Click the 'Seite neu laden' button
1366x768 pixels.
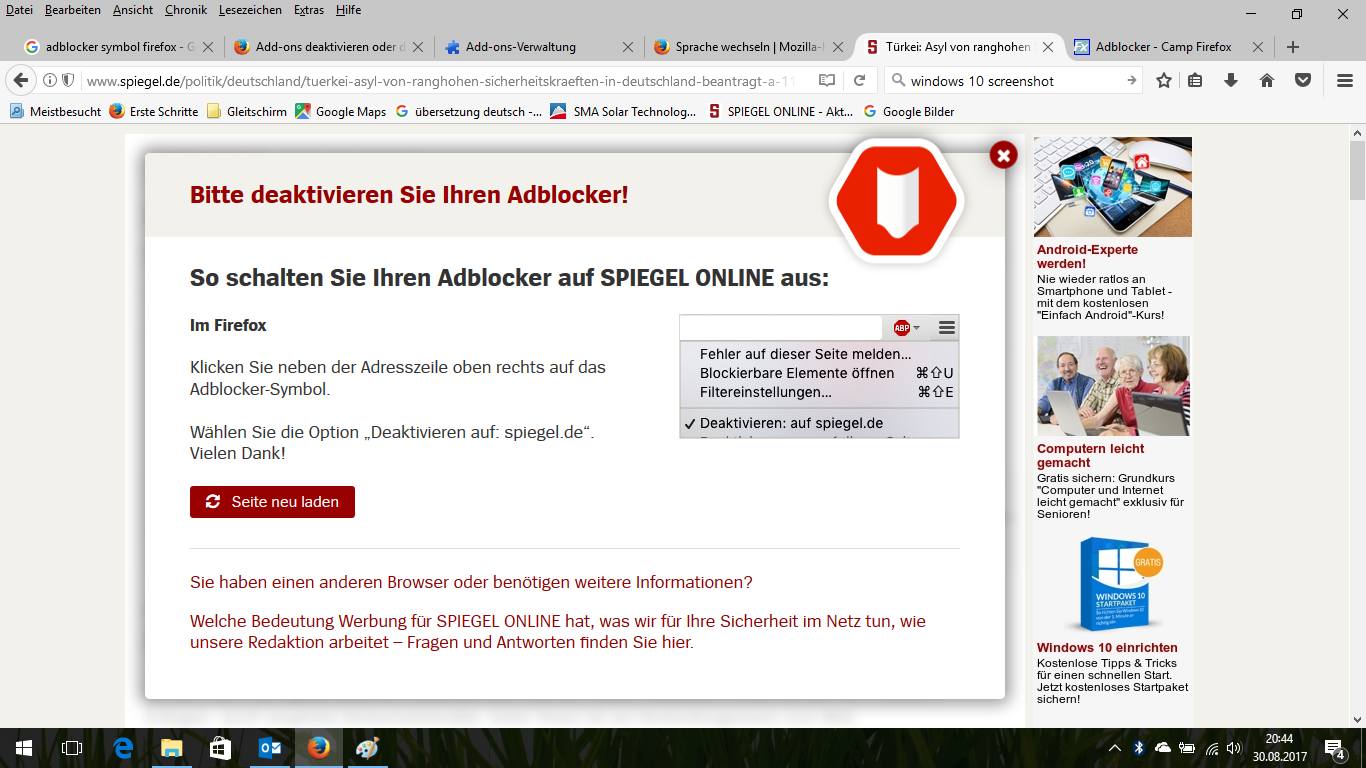(x=272, y=502)
